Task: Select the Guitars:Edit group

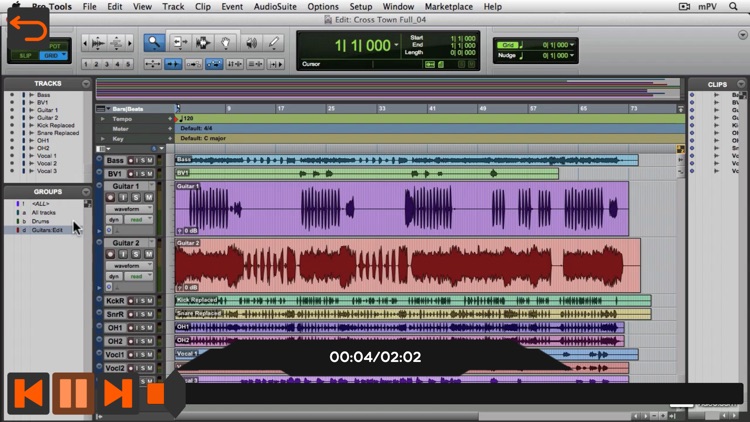Action: (47, 230)
